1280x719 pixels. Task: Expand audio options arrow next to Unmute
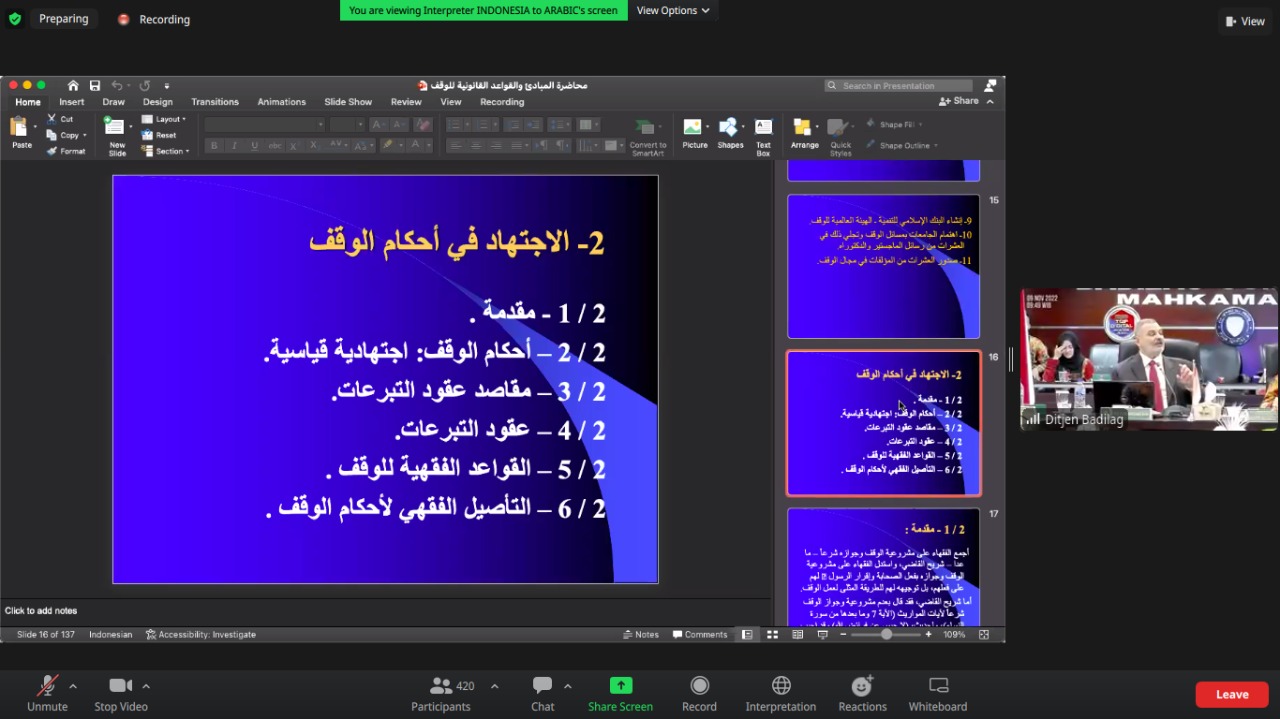click(72, 686)
